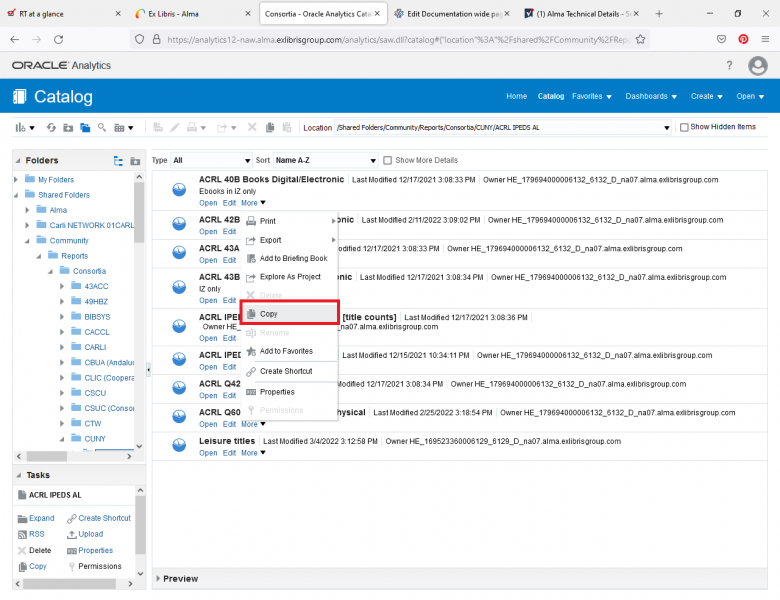Open the user profile avatar menu
This screenshot has height=600, width=780.
coord(757,65)
